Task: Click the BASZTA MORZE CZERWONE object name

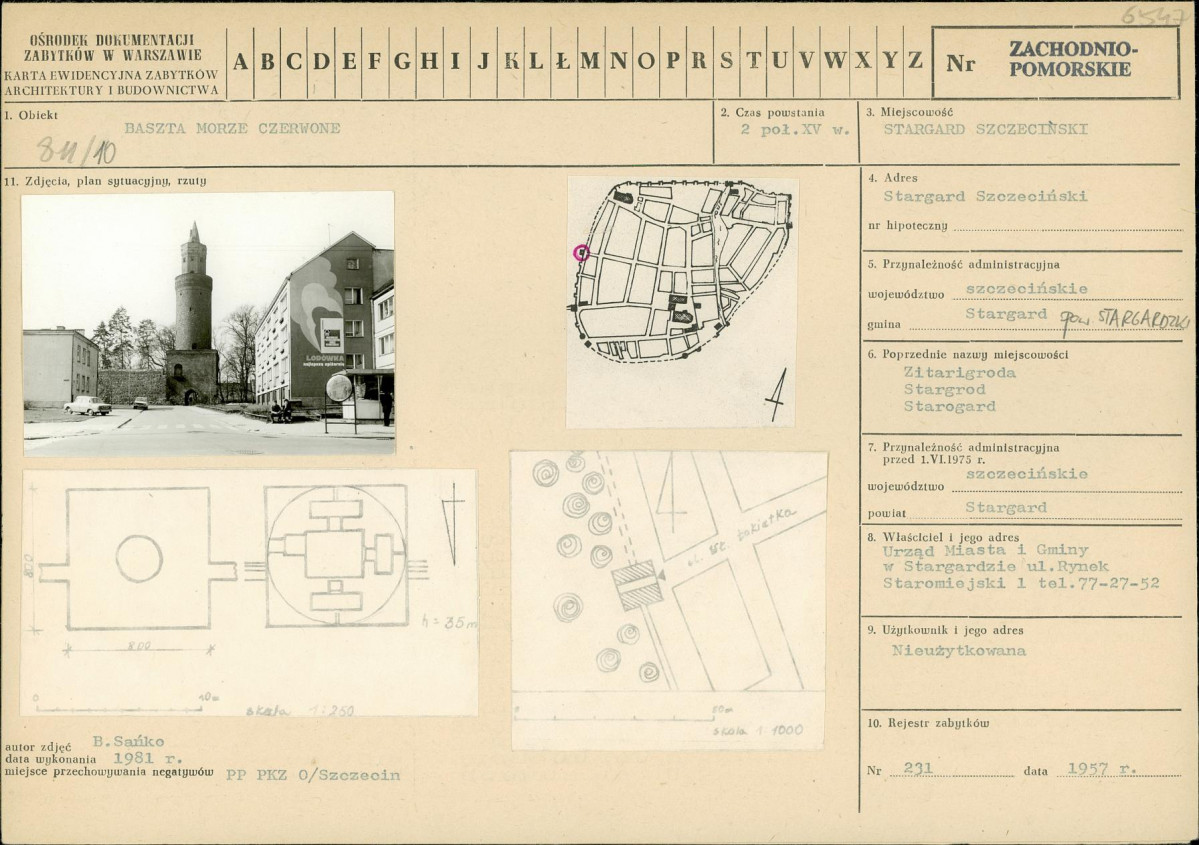Action: coord(232,129)
